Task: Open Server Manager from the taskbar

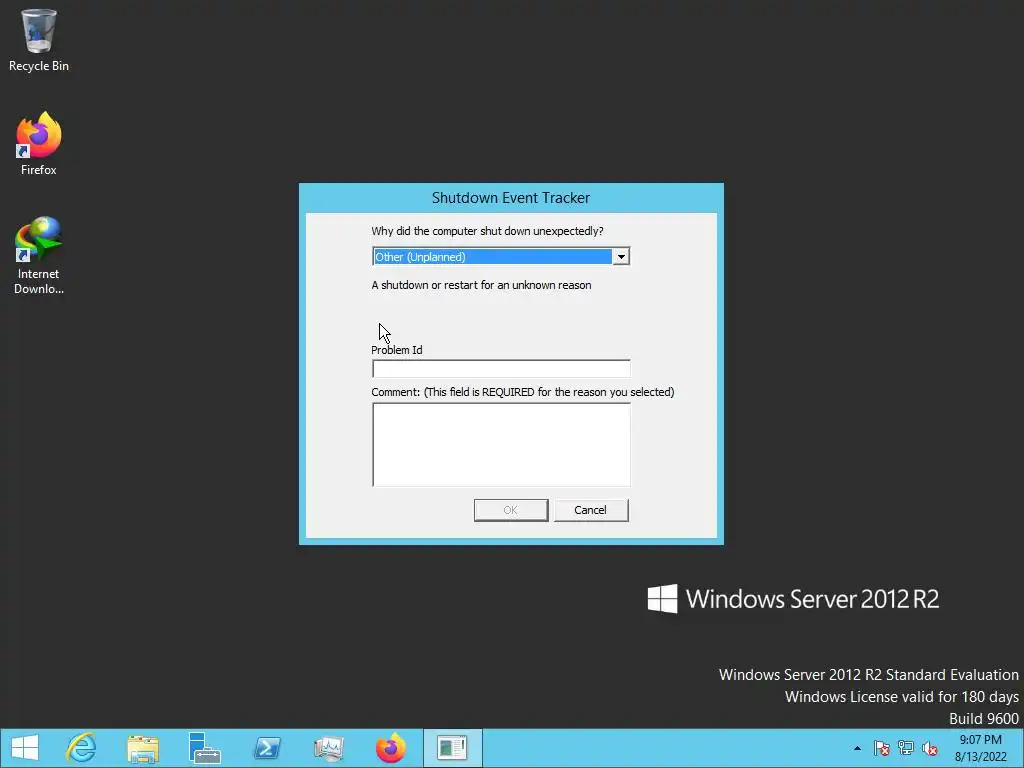Action: (204, 748)
